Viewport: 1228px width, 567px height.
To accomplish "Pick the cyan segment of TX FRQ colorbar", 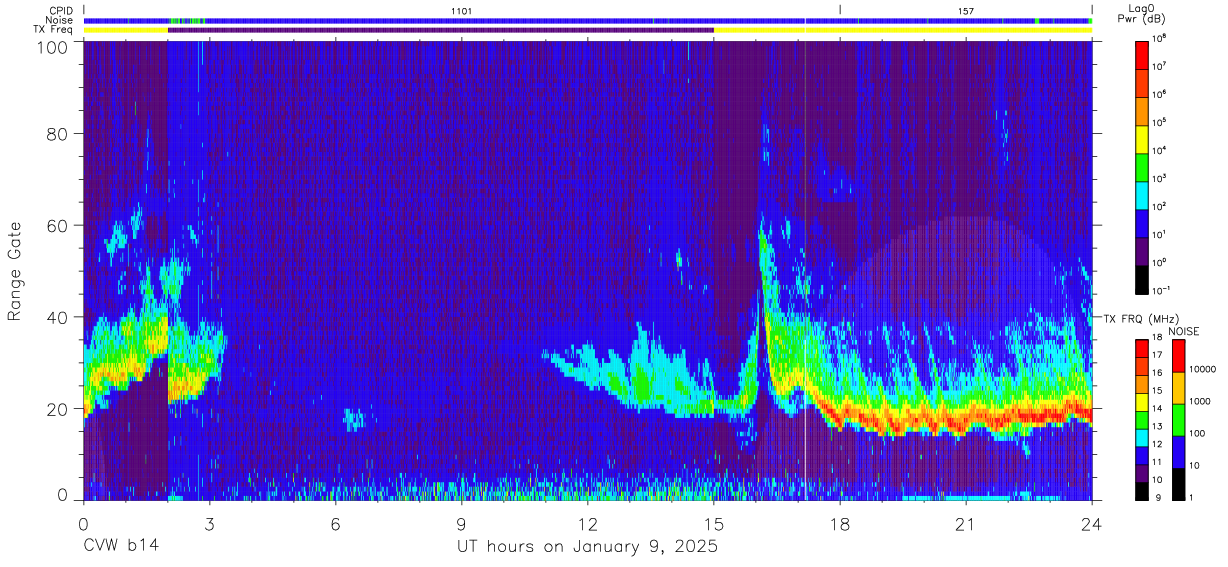I will (1143, 437).
